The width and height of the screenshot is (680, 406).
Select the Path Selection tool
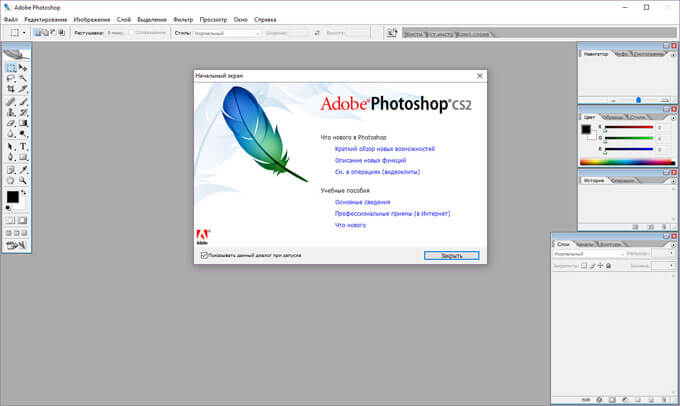[11, 147]
